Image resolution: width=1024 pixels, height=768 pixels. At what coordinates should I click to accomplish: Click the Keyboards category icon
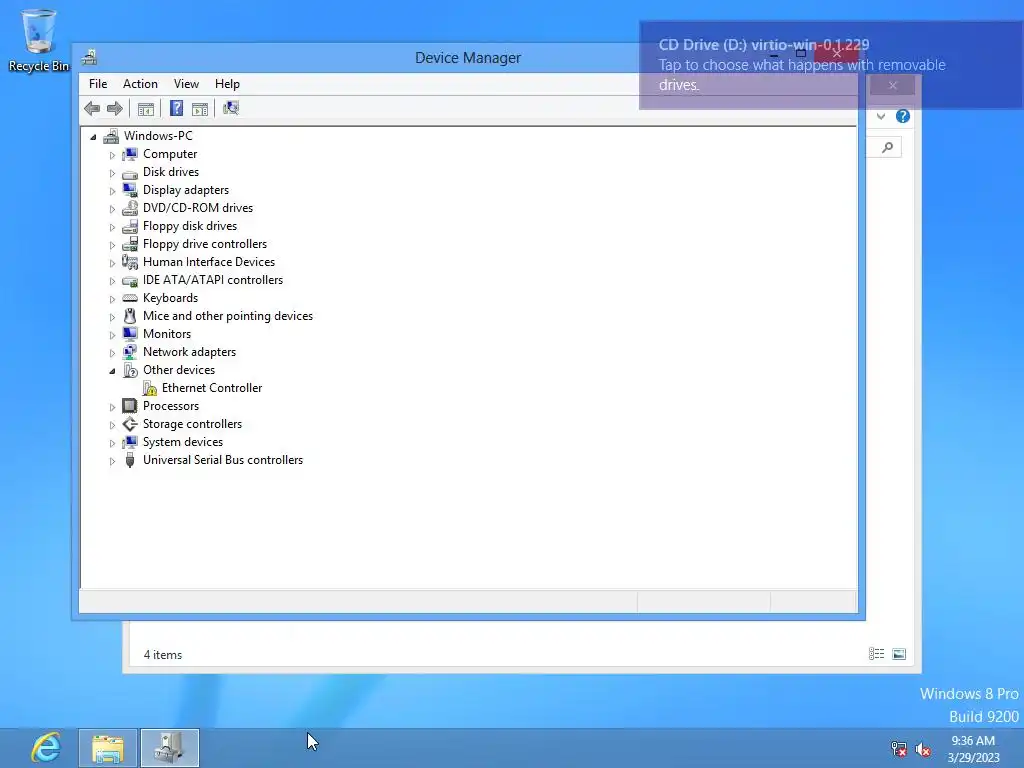pyautogui.click(x=130, y=298)
